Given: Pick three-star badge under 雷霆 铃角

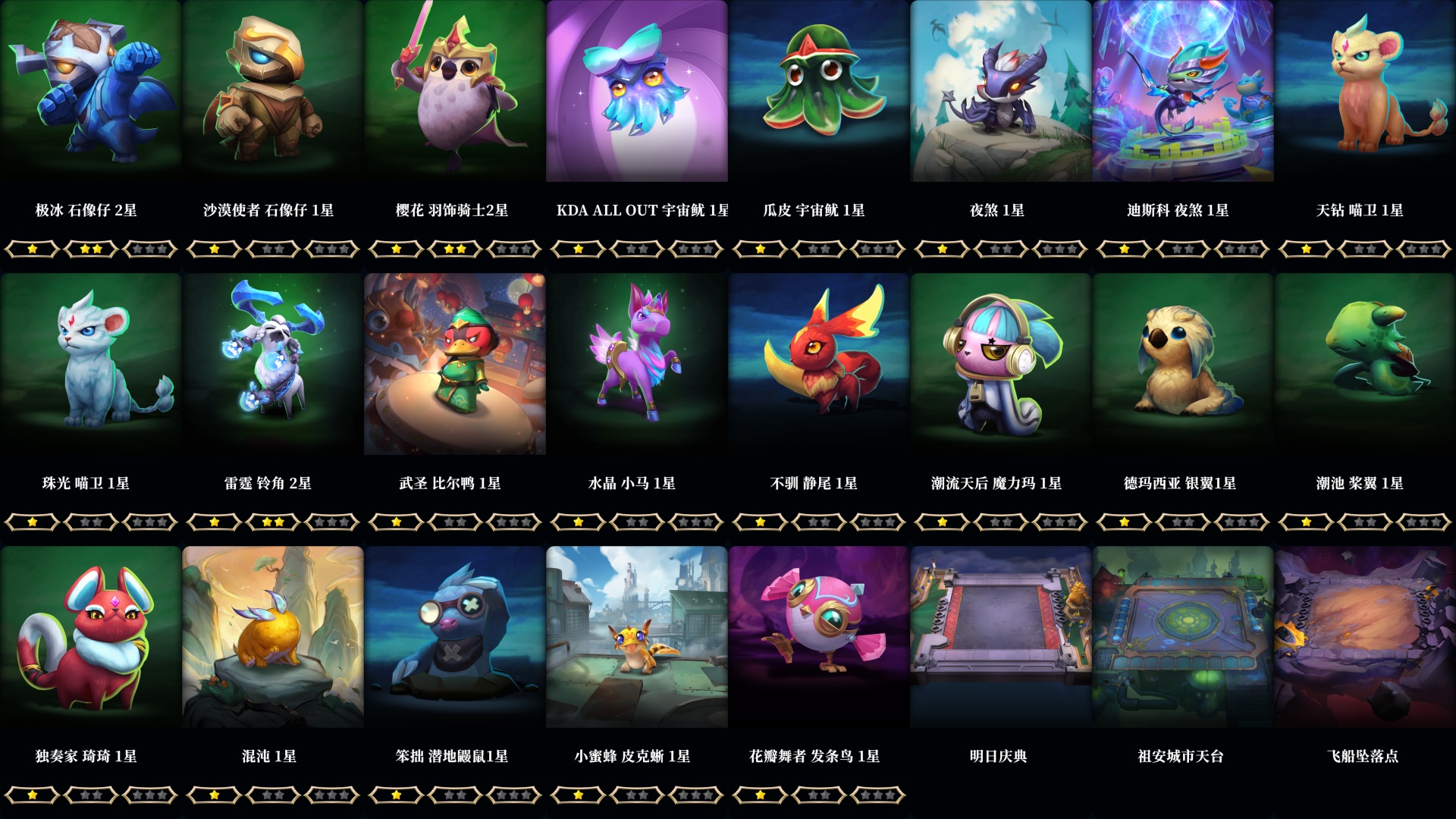Looking at the screenshot, I should click(332, 522).
